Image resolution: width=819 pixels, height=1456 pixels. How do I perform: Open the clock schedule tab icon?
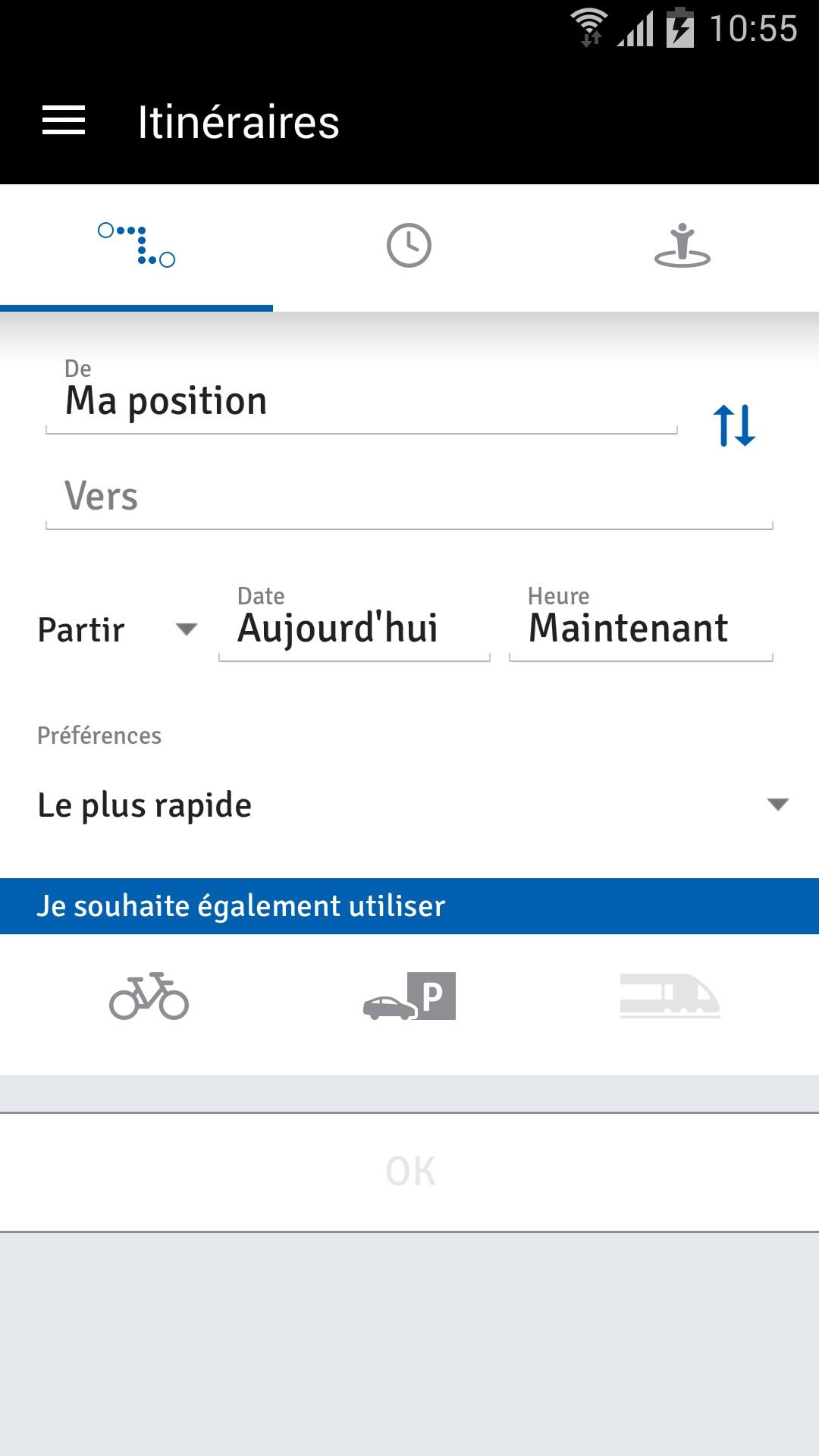click(x=408, y=244)
